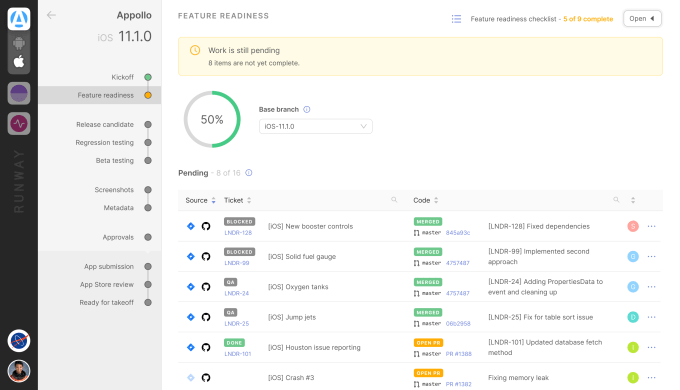Expand the checklist with the Open button
This screenshot has width=680, height=390.
[642, 19]
